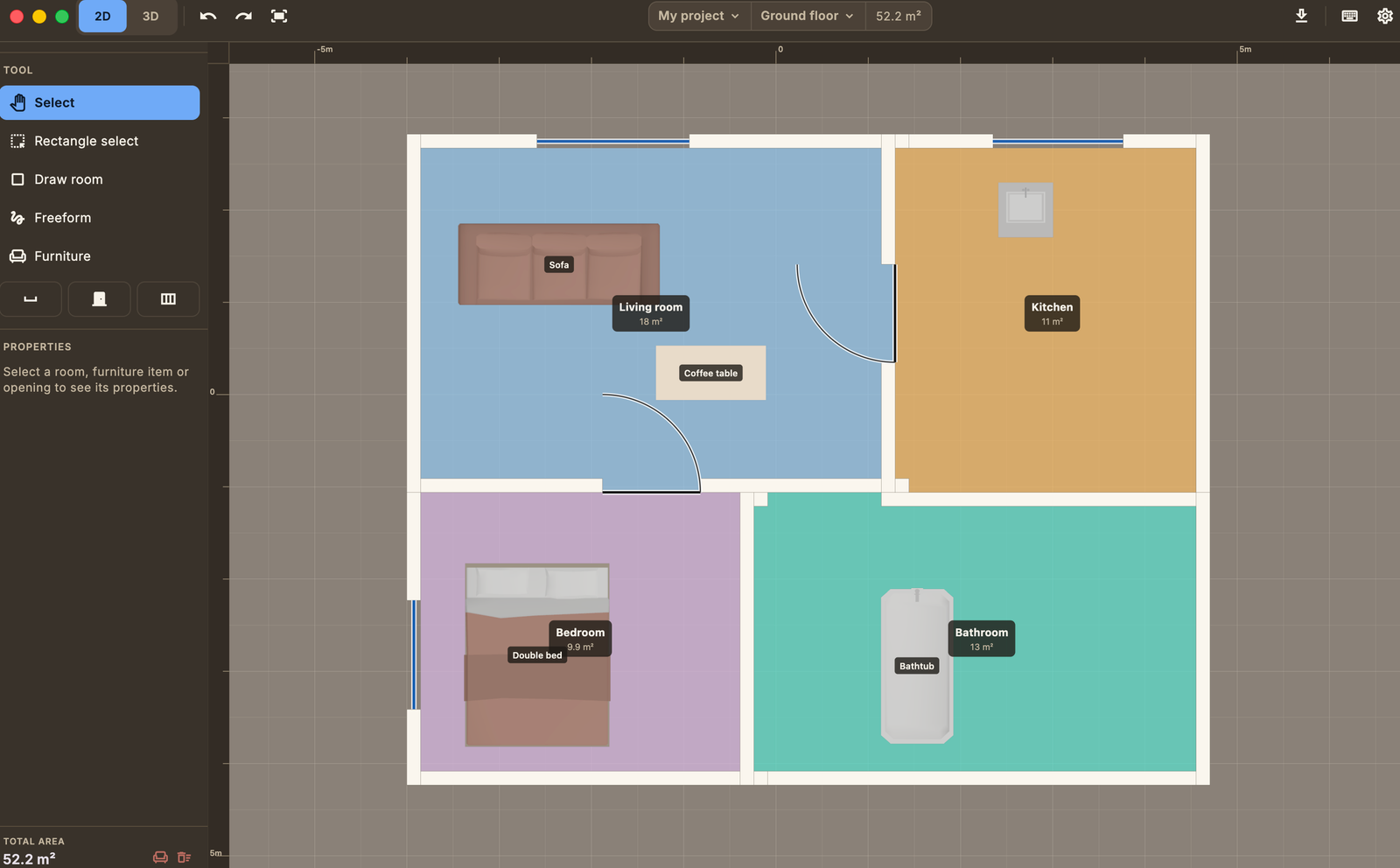Open the Ground floor dropdown
The width and height of the screenshot is (1400, 868).
click(807, 16)
